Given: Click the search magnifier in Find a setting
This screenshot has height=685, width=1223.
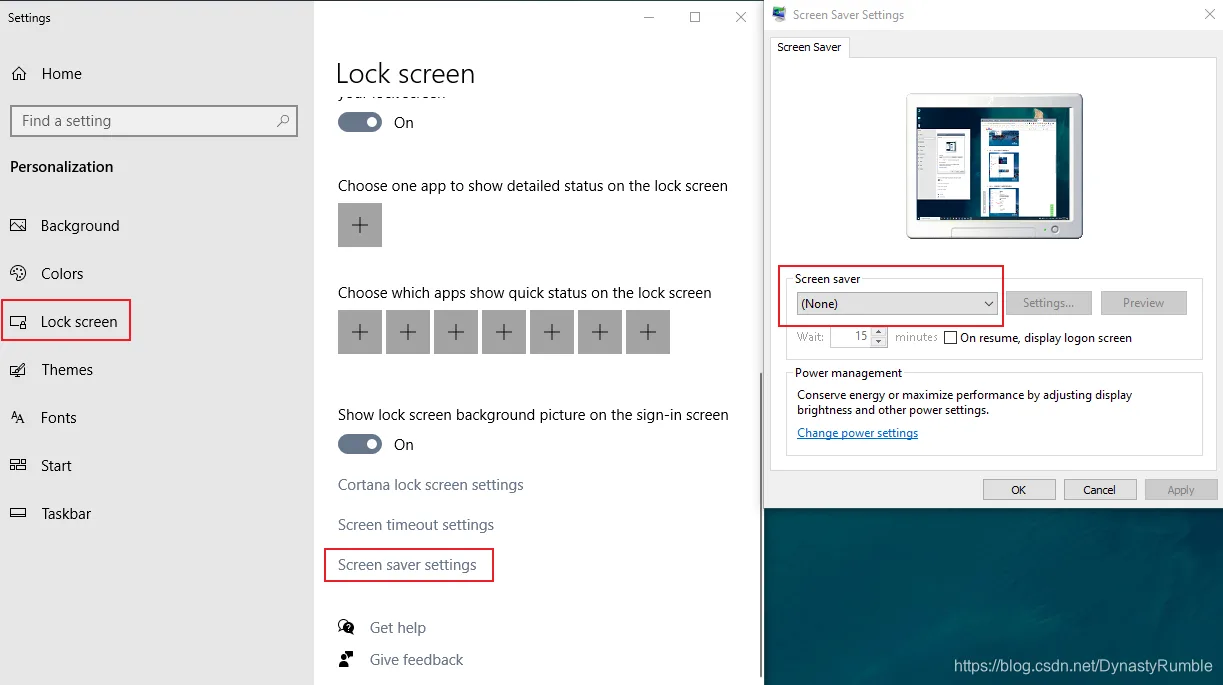Looking at the screenshot, I should click(x=284, y=121).
